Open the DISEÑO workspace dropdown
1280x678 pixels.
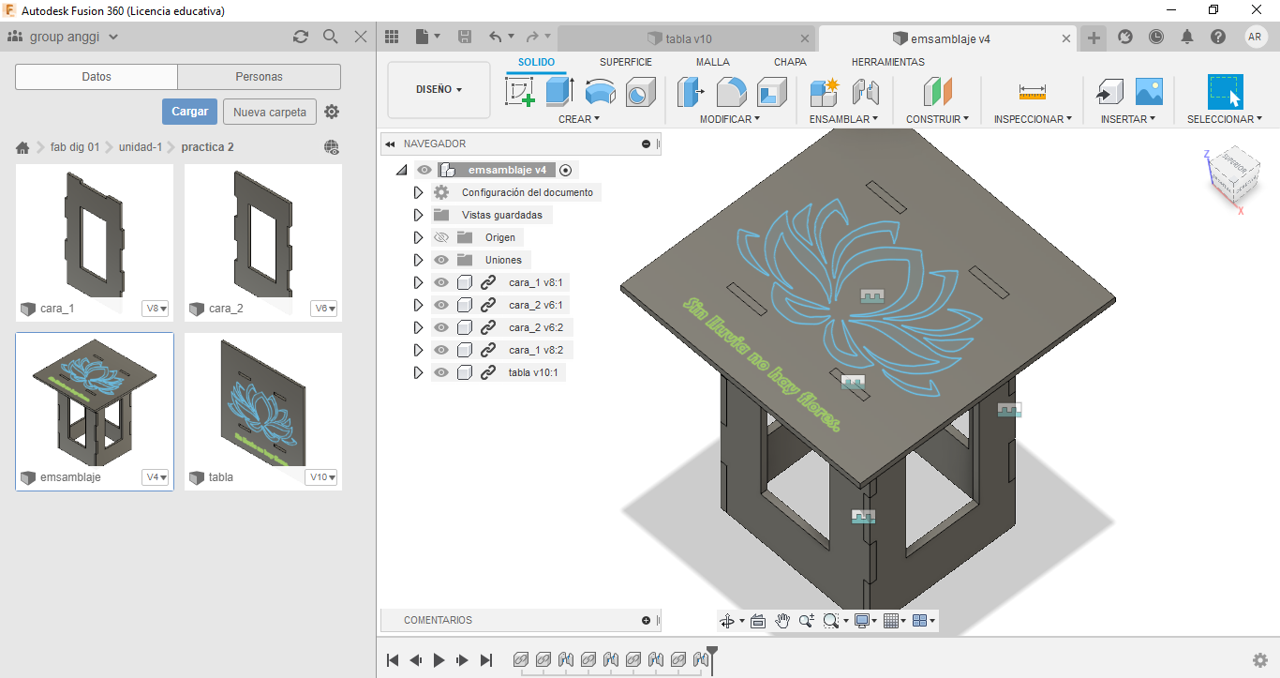point(439,90)
